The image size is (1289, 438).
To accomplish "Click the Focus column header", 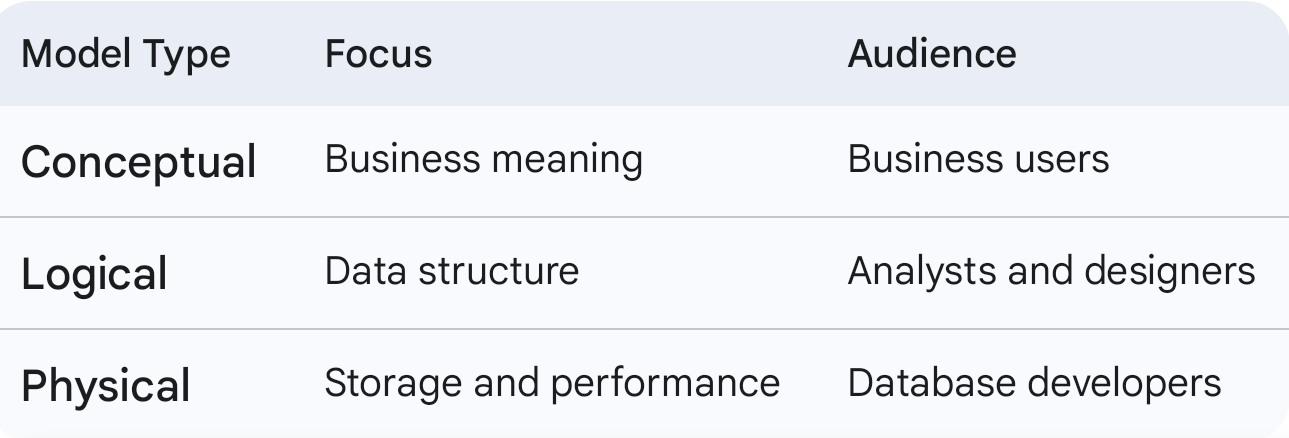I will click(x=379, y=53).
